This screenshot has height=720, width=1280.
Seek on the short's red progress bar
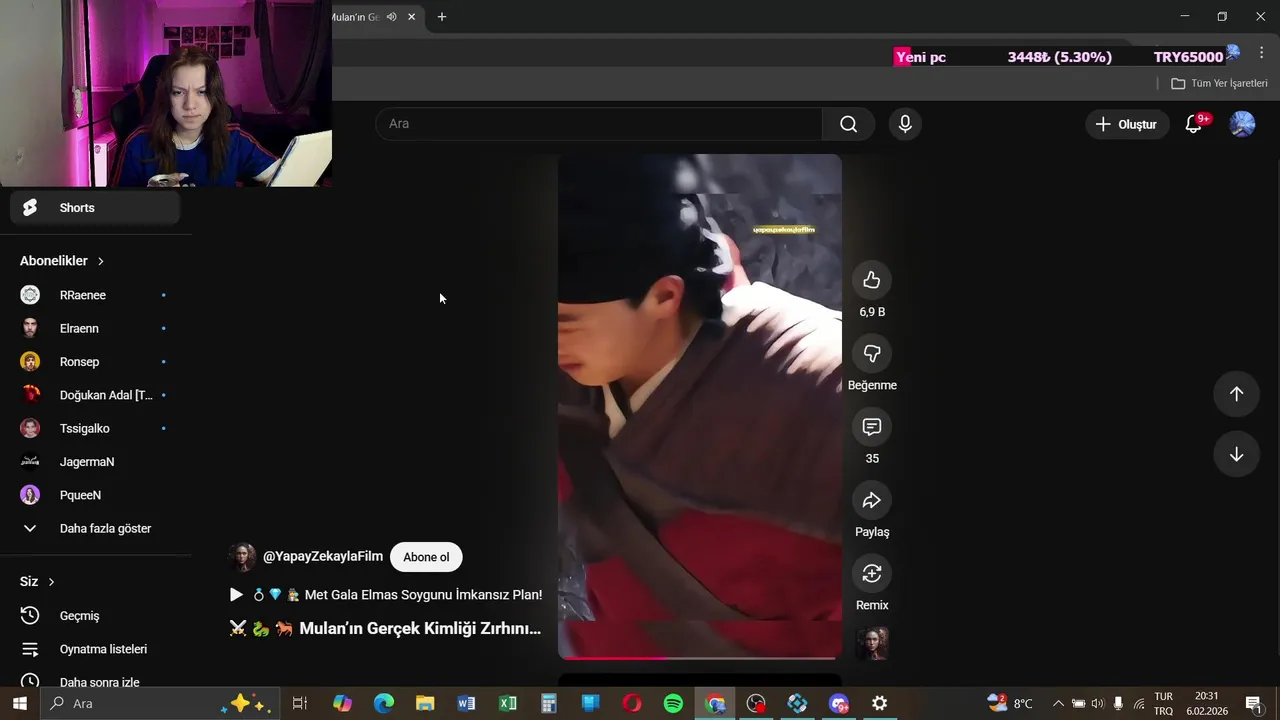point(699,658)
